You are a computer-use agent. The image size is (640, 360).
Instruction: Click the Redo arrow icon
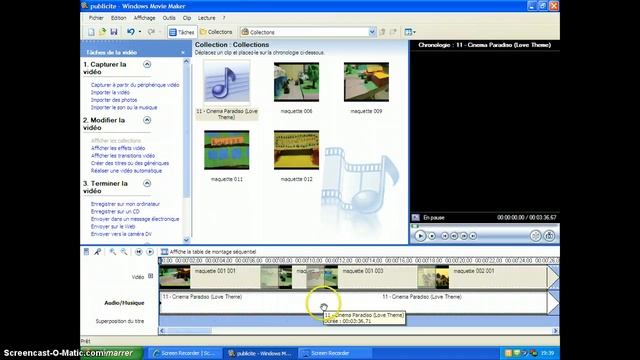coord(151,32)
